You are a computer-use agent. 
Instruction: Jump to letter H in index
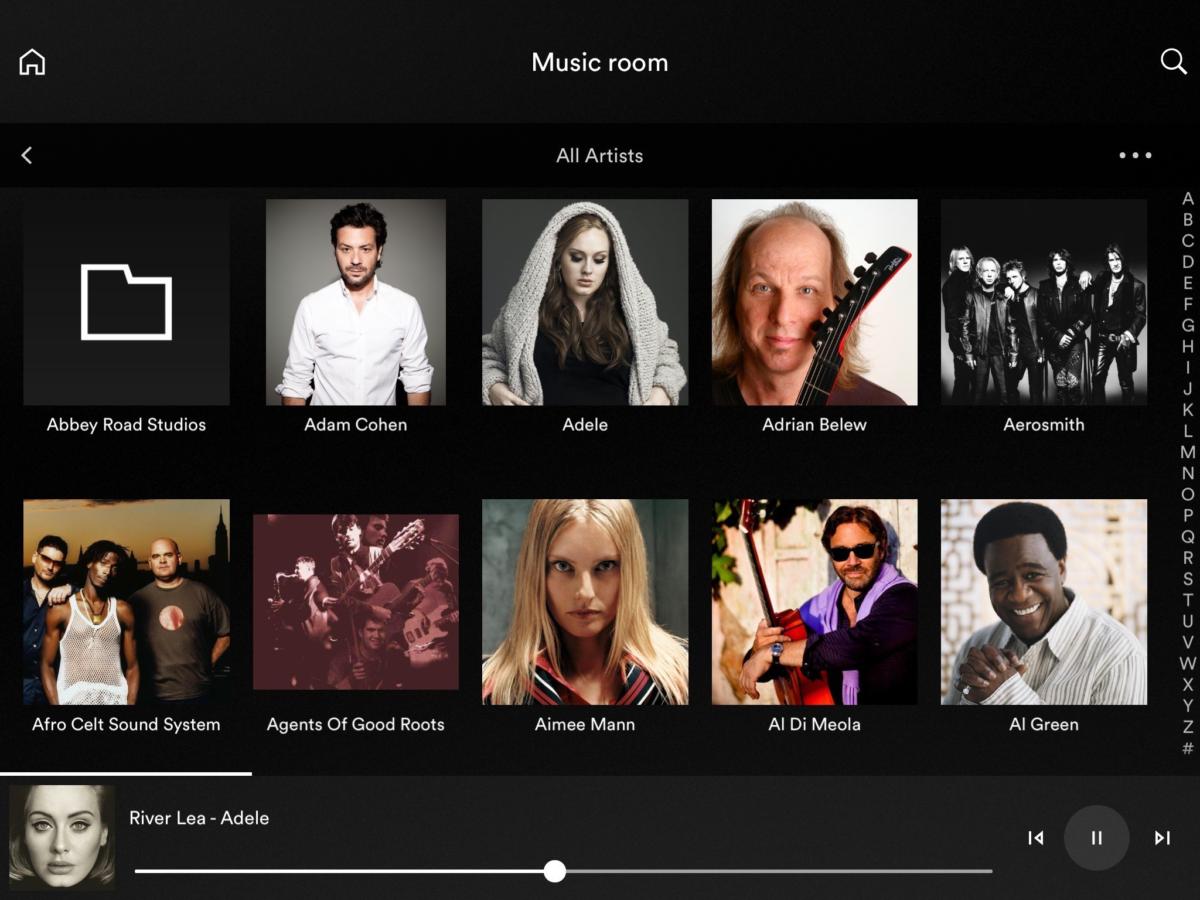point(1188,347)
